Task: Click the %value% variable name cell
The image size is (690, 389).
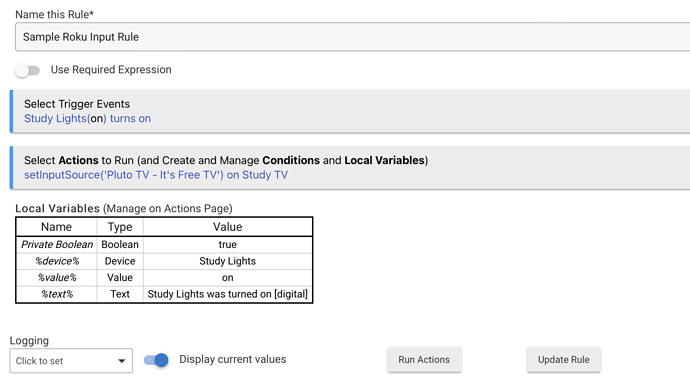Action: pyautogui.click(x=57, y=278)
